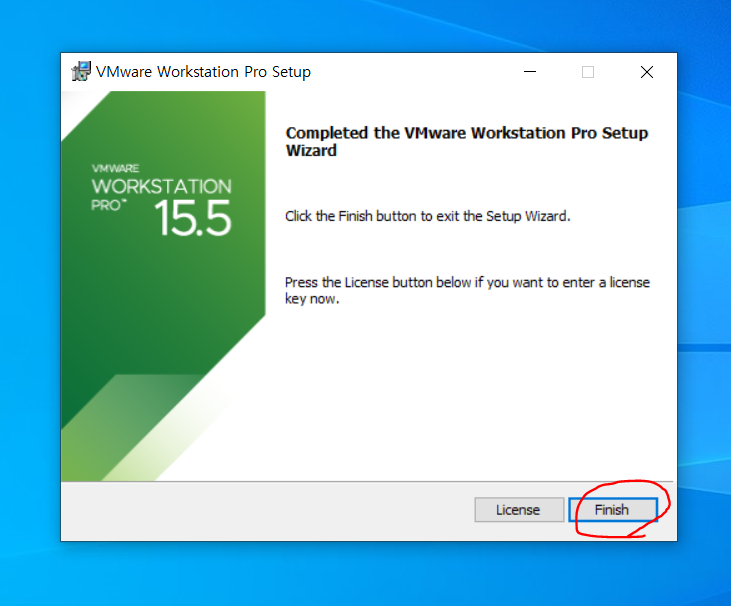Click the 'Click the Finish button to exit' text
Image resolution: width=731 pixels, height=606 pixels.
pos(428,216)
